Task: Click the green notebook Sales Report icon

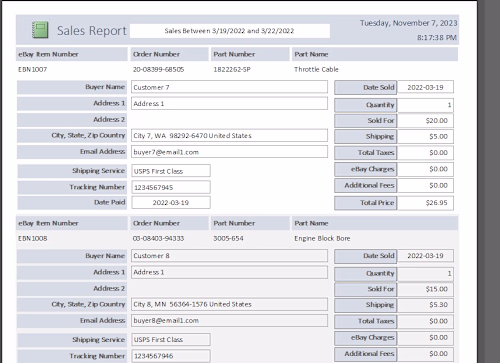Action: pos(40,30)
